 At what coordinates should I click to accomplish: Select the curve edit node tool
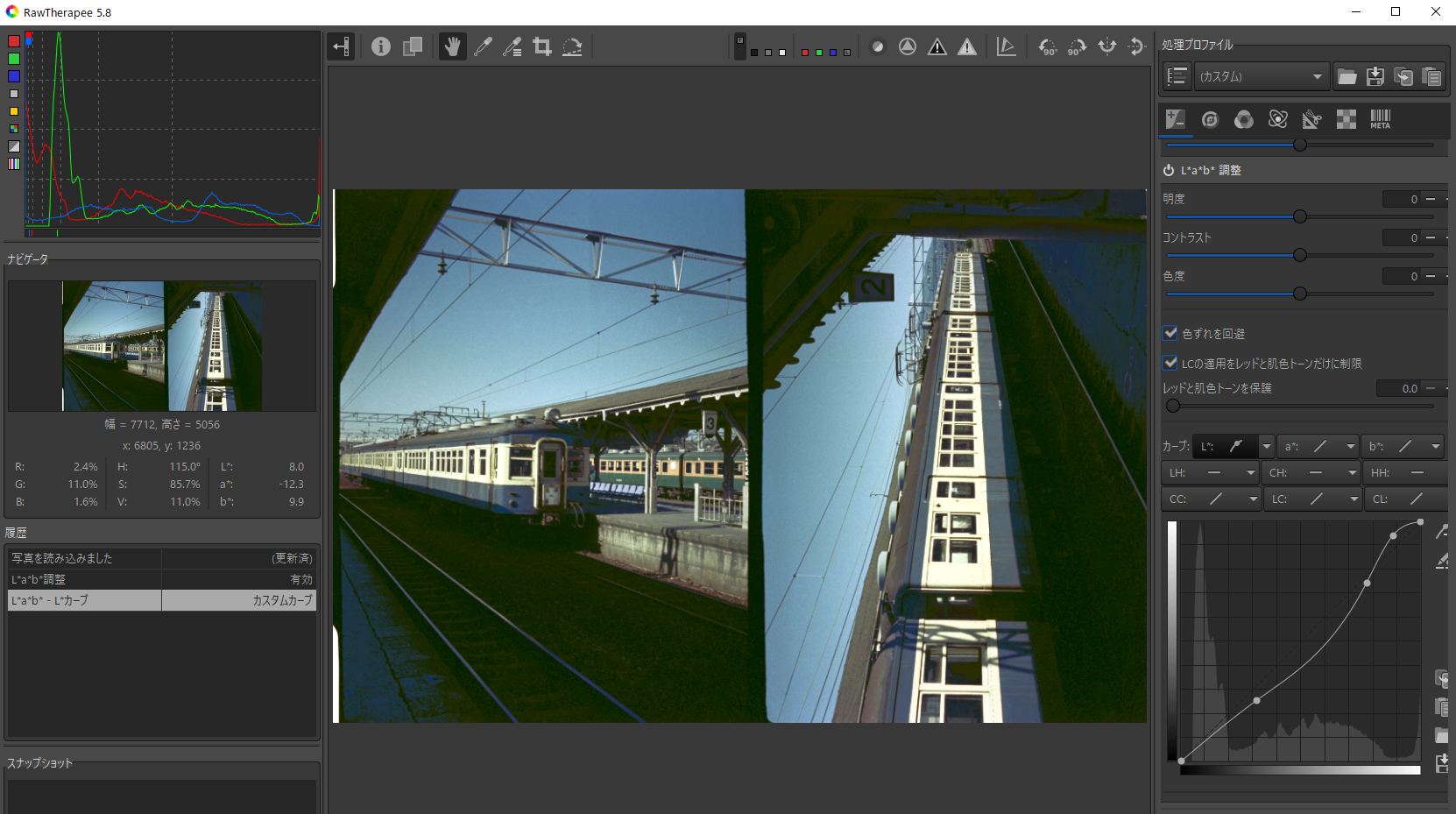[1441, 531]
